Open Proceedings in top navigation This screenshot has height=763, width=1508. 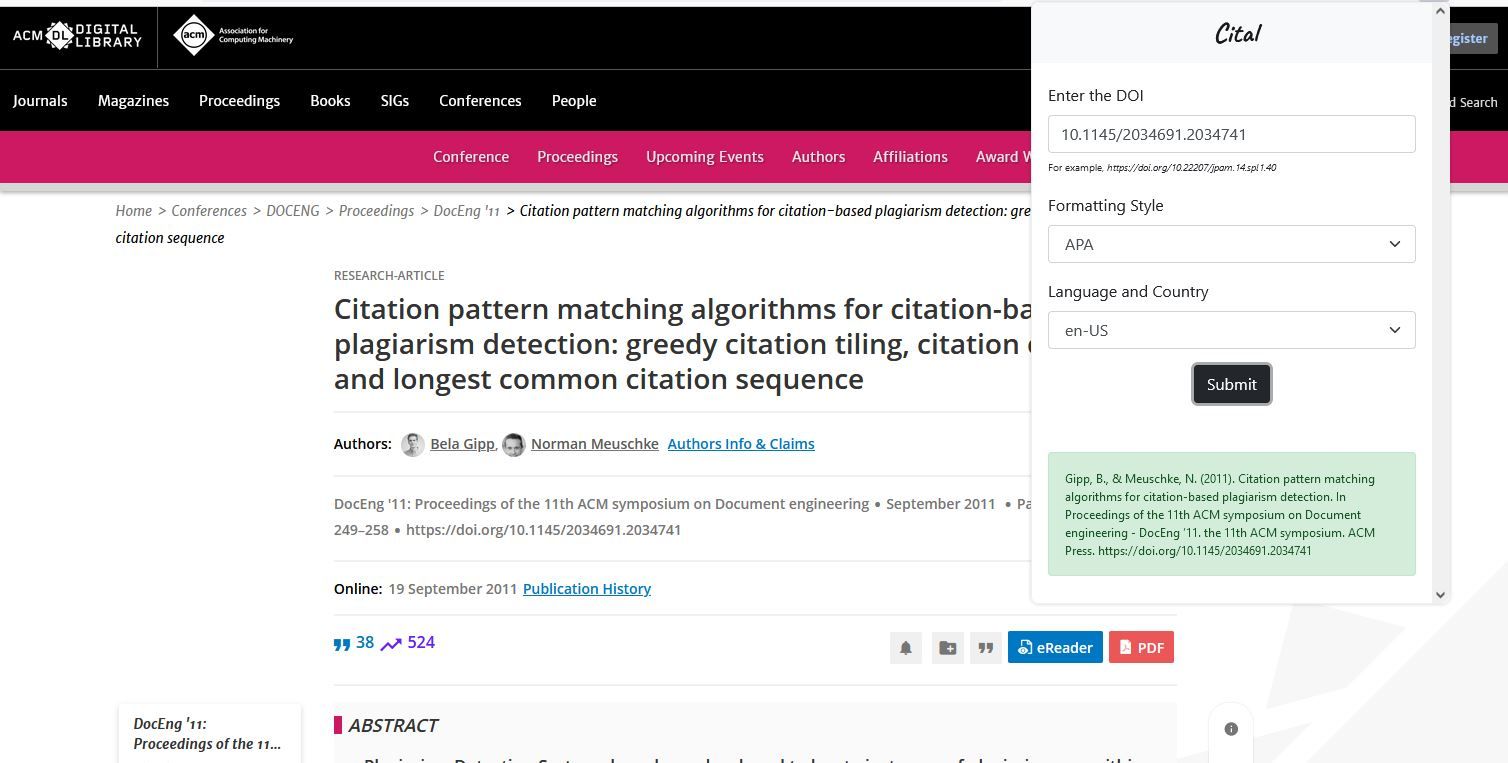point(239,101)
